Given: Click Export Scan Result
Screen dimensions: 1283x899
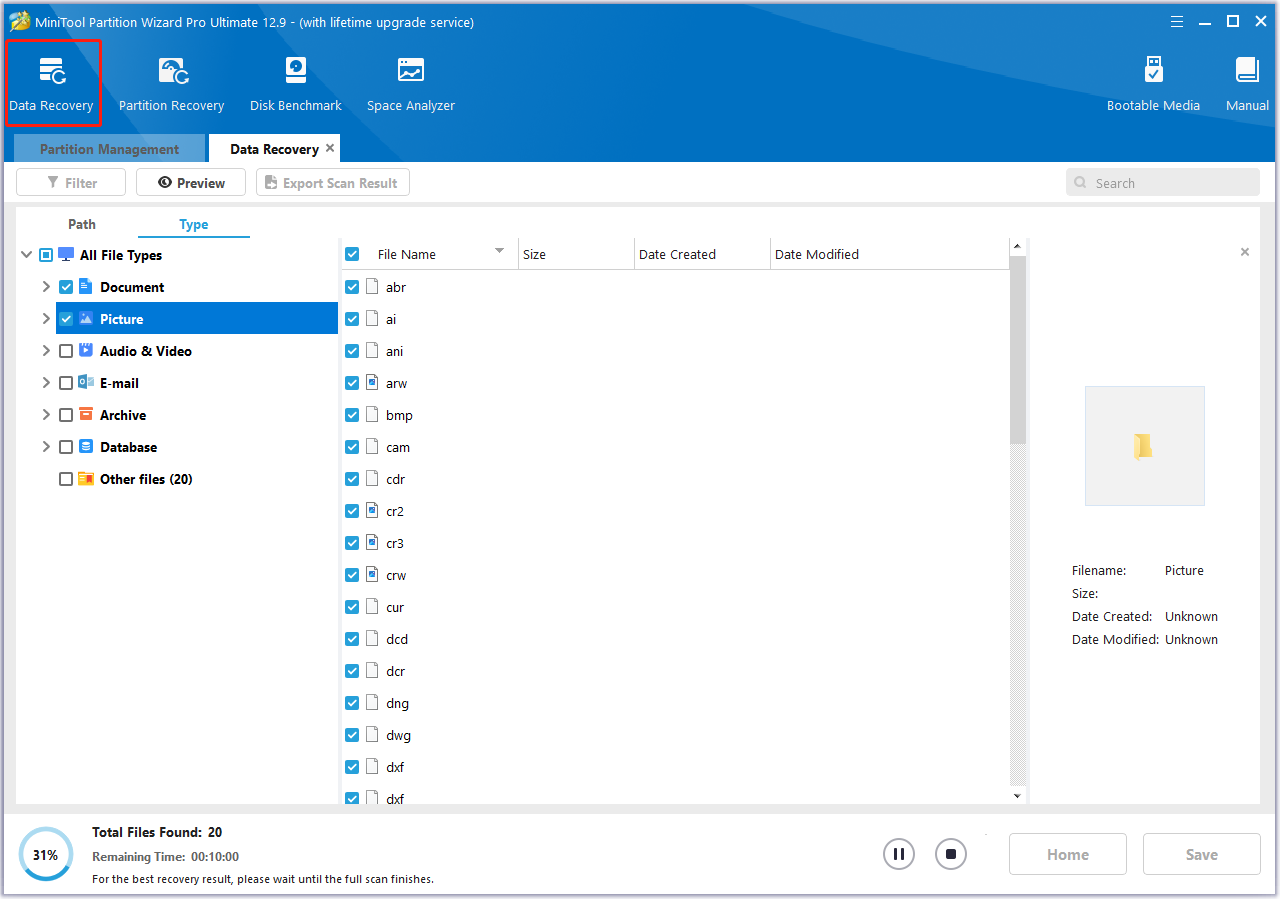Looking at the screenshot, I should [x=333, y=183].
